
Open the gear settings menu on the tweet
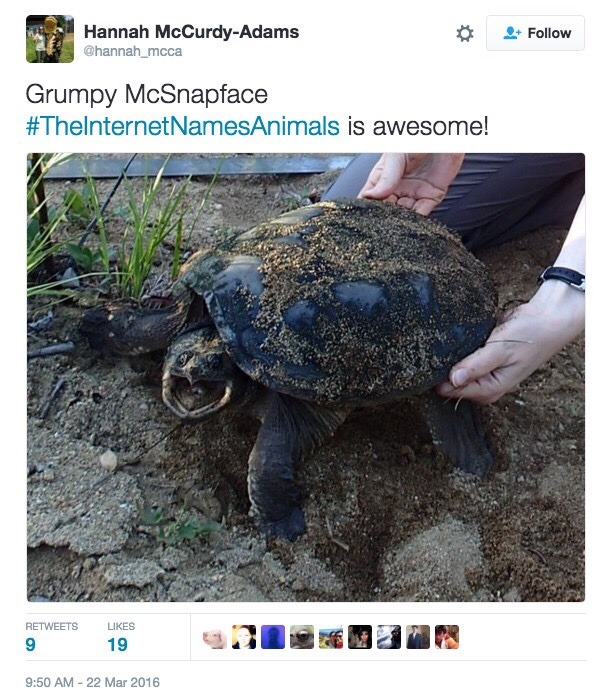coord(465,33)
